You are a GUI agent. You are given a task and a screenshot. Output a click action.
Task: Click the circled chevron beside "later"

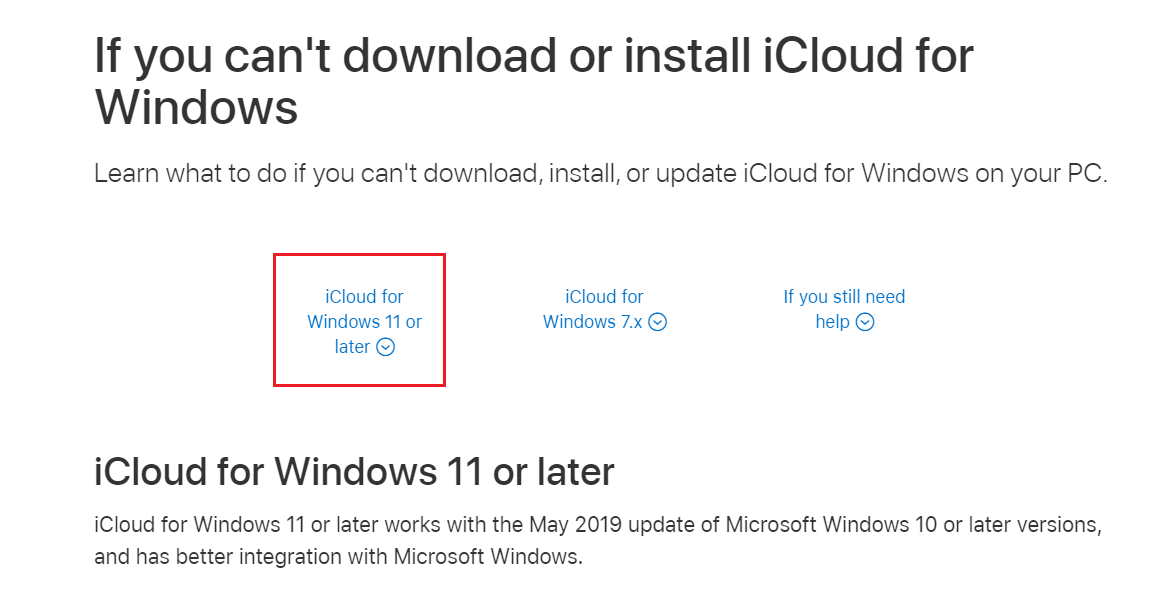tap(386, 347)
